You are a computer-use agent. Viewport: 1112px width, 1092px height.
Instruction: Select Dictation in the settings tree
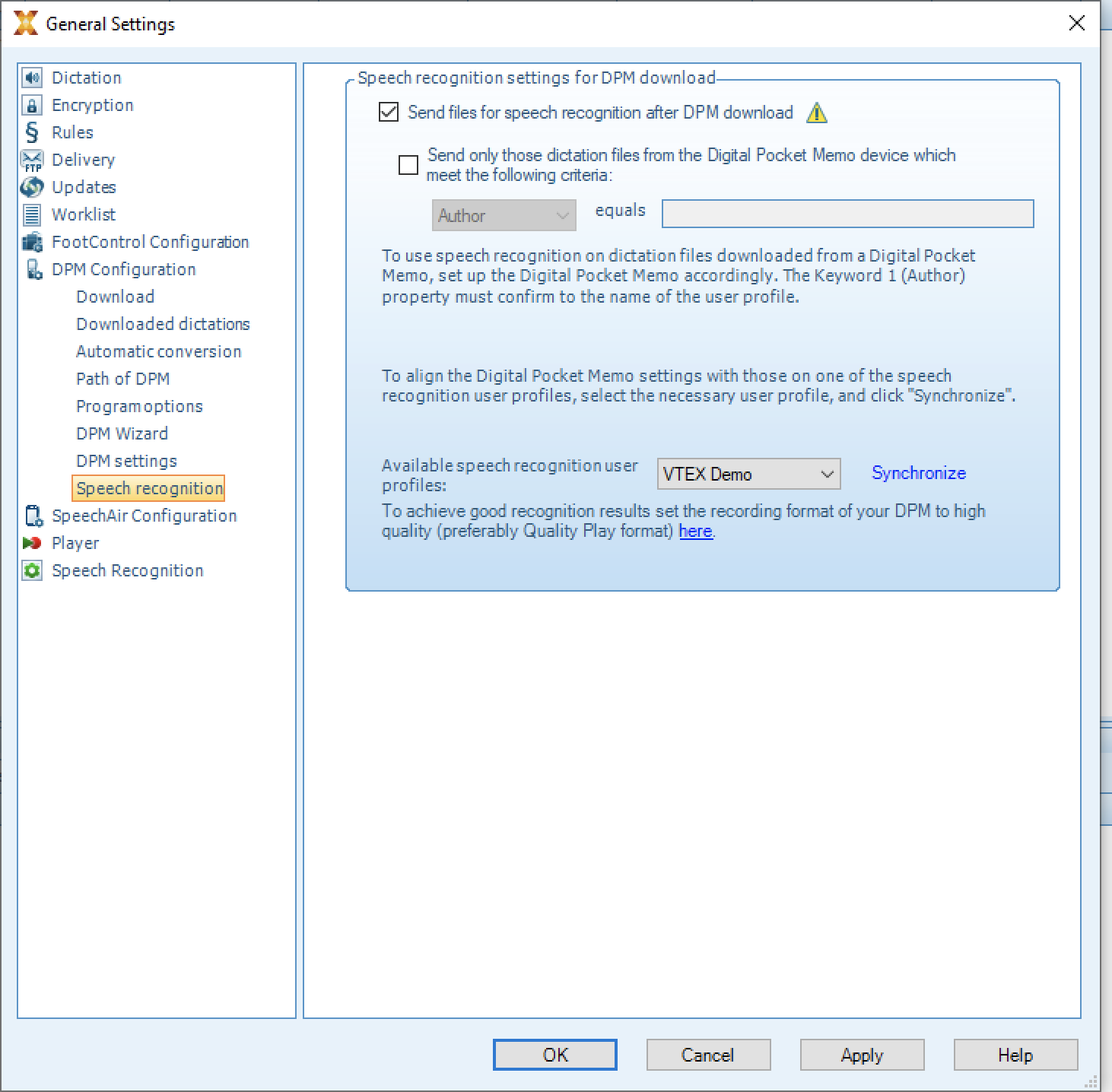pyautogui.click(x=86, y=78)
